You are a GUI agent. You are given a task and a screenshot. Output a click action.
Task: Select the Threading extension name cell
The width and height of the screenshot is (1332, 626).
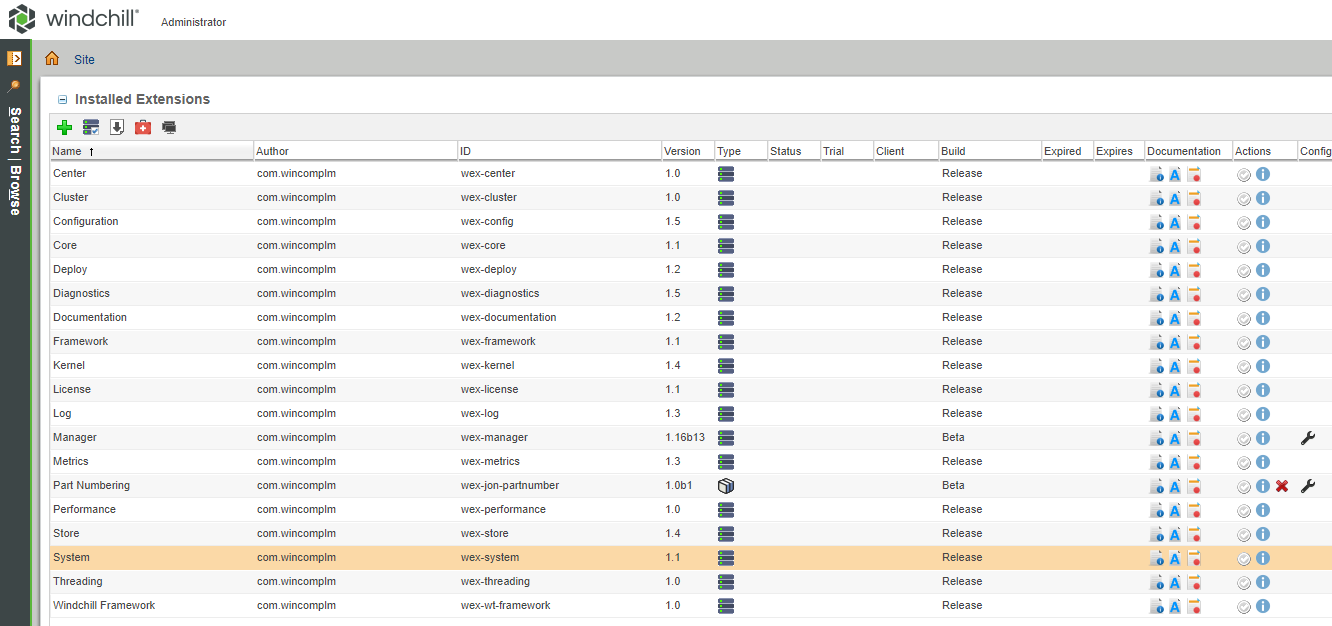point(78,582)
